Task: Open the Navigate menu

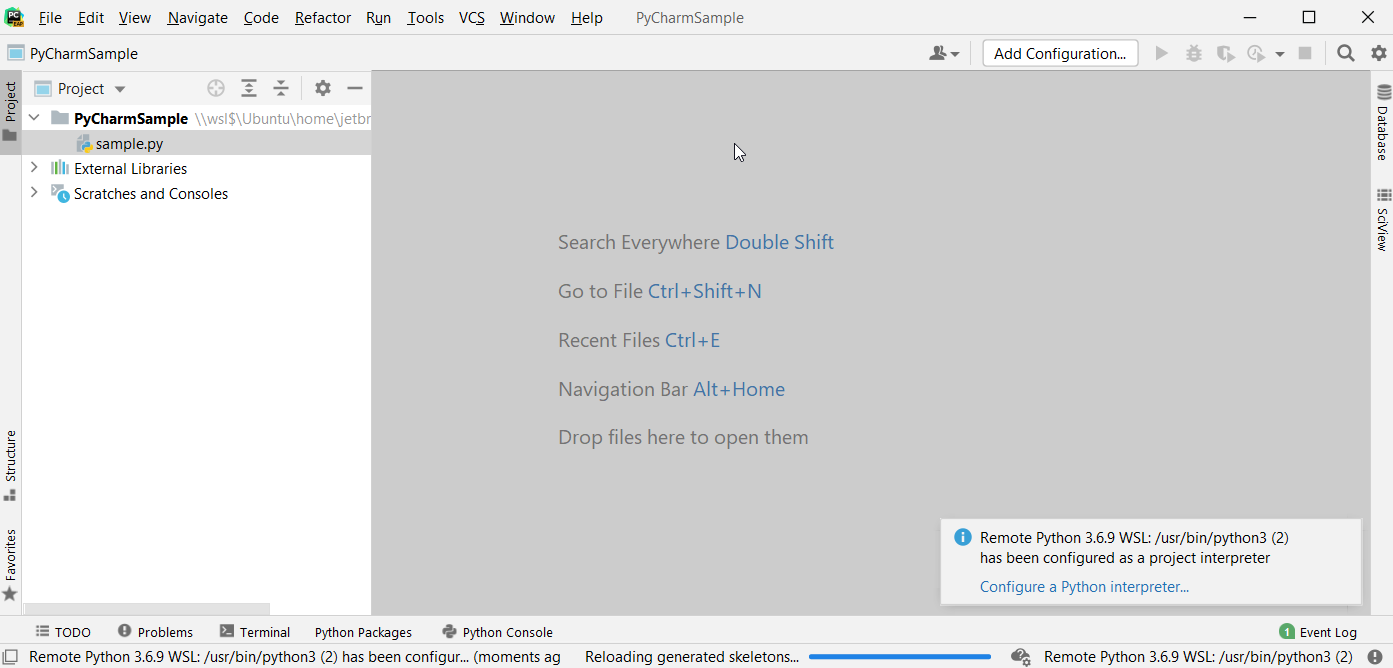Action: pos(198,18)
